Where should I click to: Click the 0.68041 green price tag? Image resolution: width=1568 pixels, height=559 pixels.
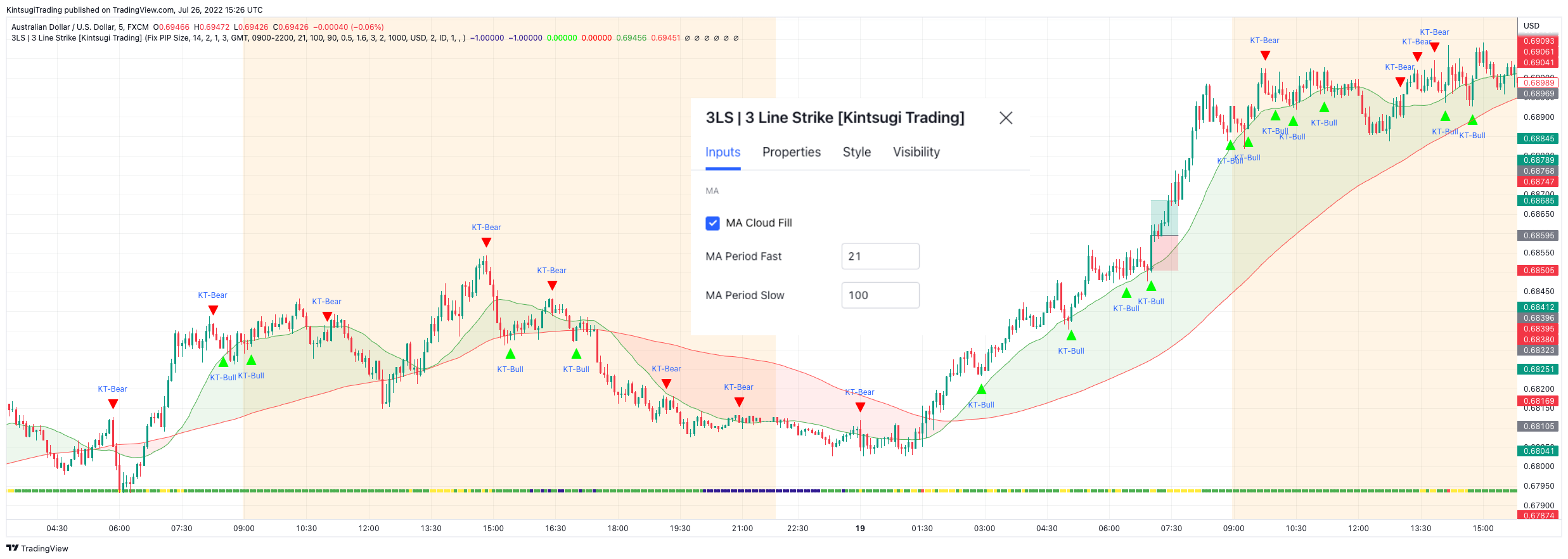point(1538,451)
